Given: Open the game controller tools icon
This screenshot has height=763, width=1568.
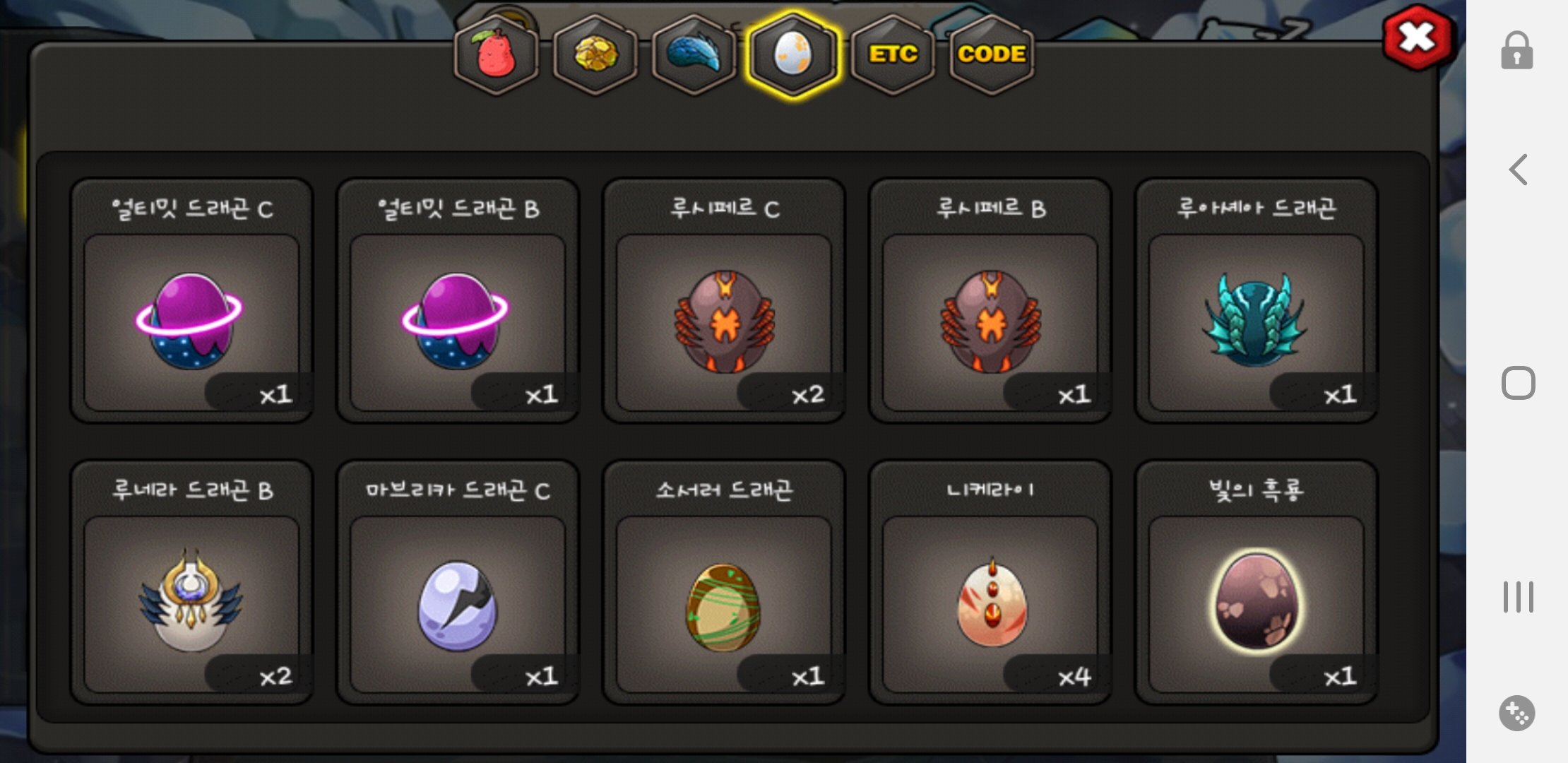Looking at the screenshot, I should click(x=1517, y=713).
